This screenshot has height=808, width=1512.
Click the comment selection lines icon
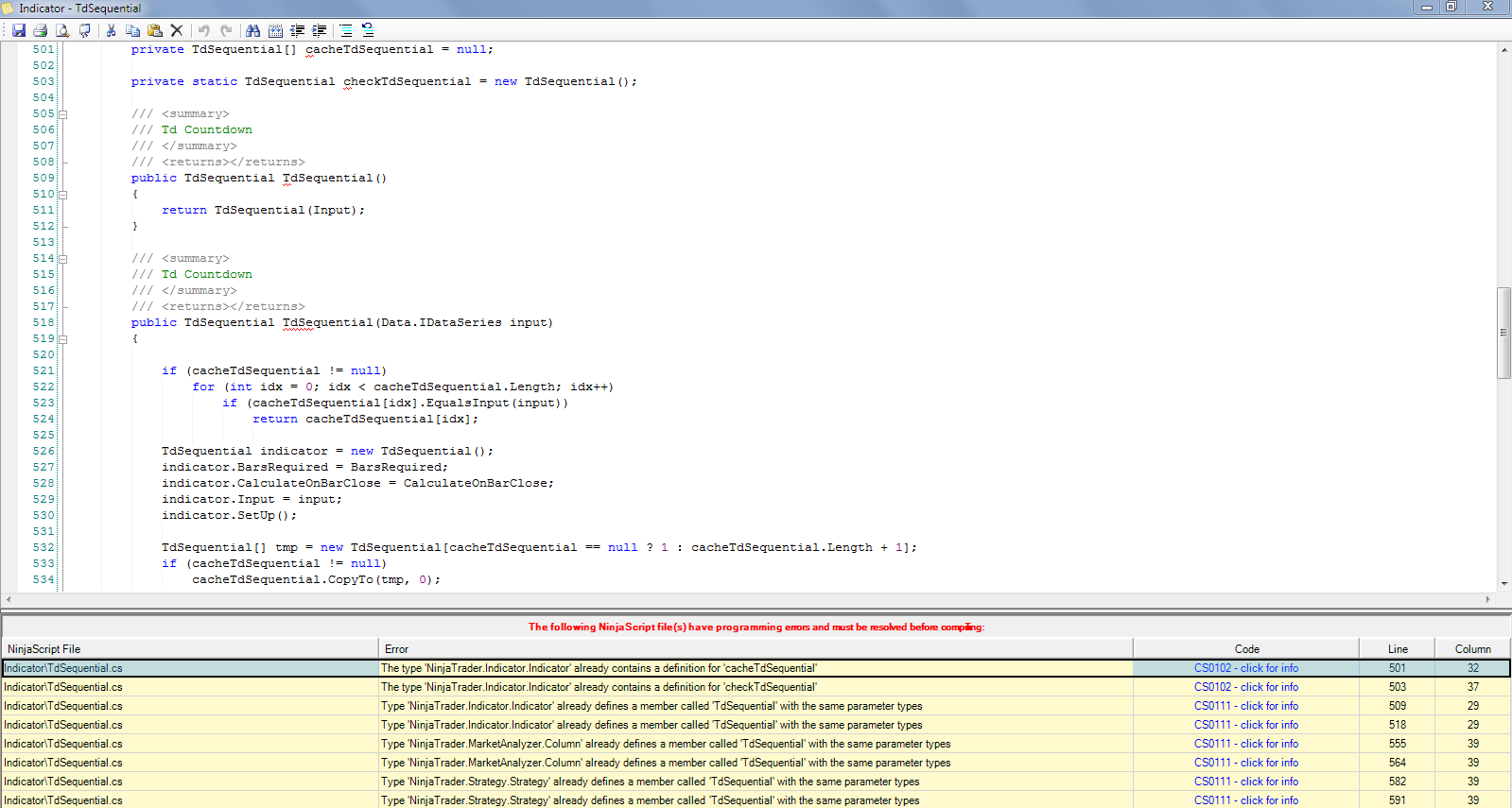346,30
